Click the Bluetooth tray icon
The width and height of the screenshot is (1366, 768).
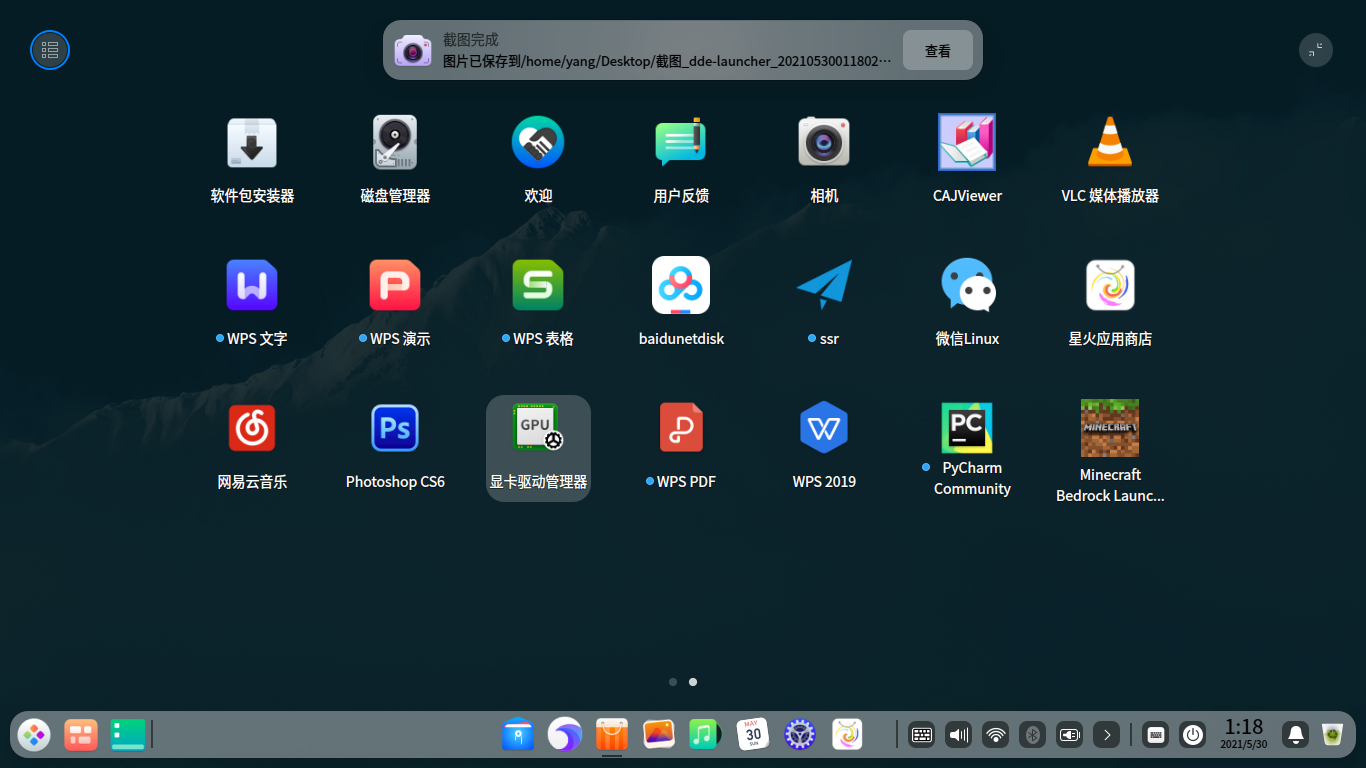click(1032, 735)
